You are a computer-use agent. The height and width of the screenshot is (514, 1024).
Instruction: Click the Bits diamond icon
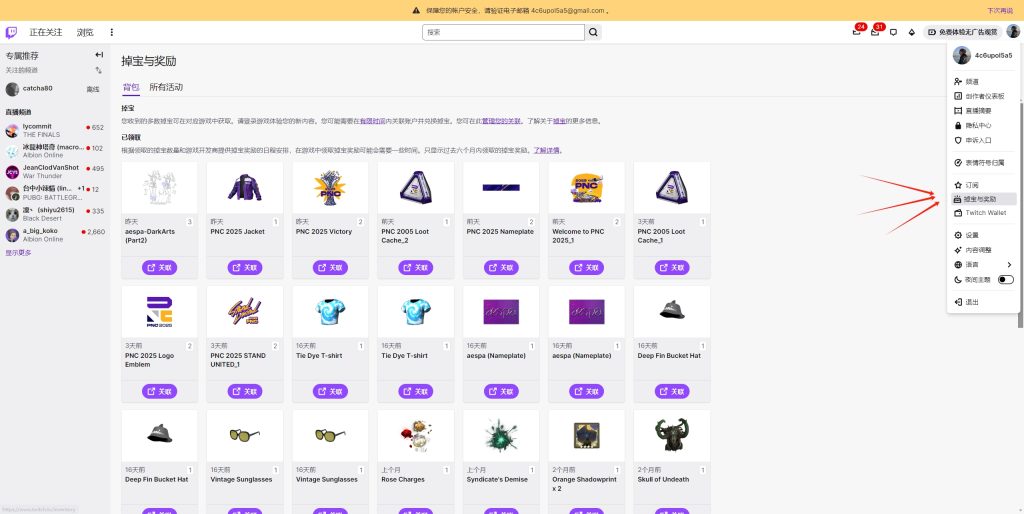(912, 32)
